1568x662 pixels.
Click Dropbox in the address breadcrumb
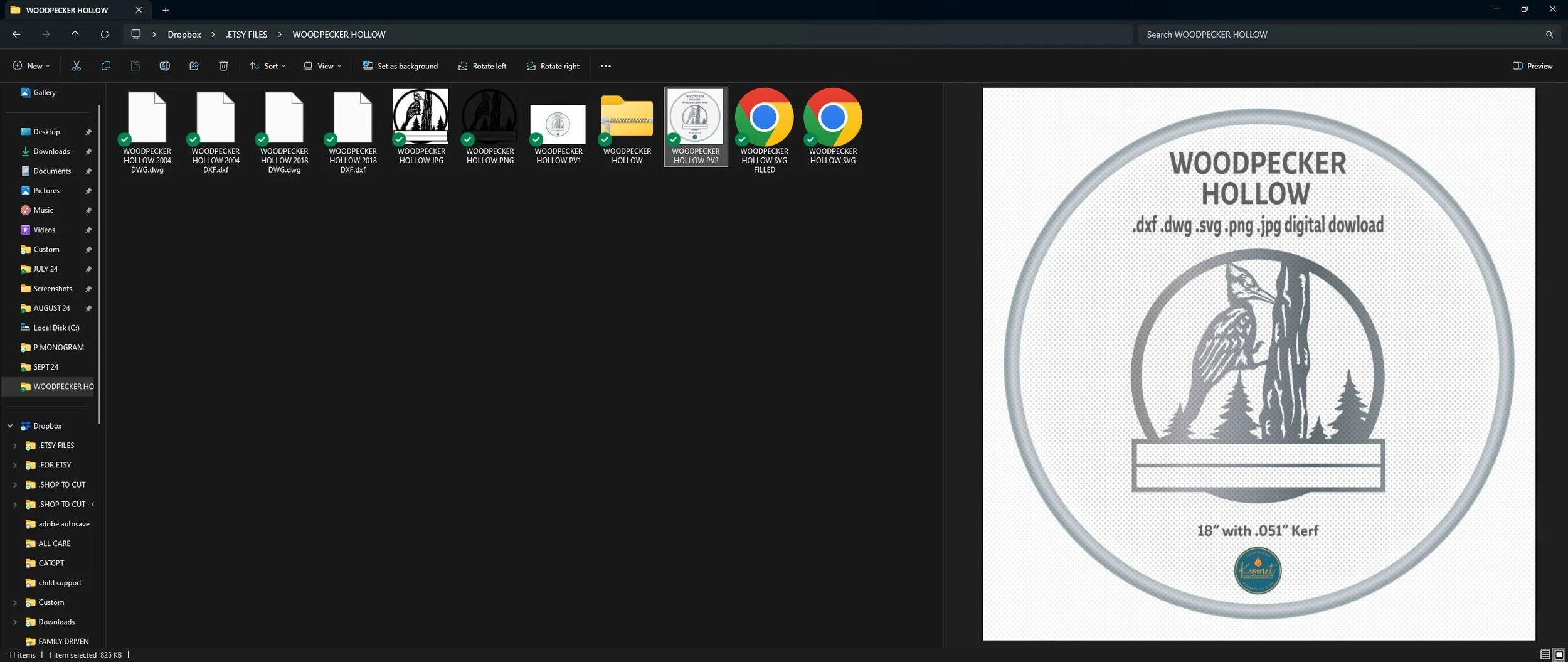click(184, 35)
